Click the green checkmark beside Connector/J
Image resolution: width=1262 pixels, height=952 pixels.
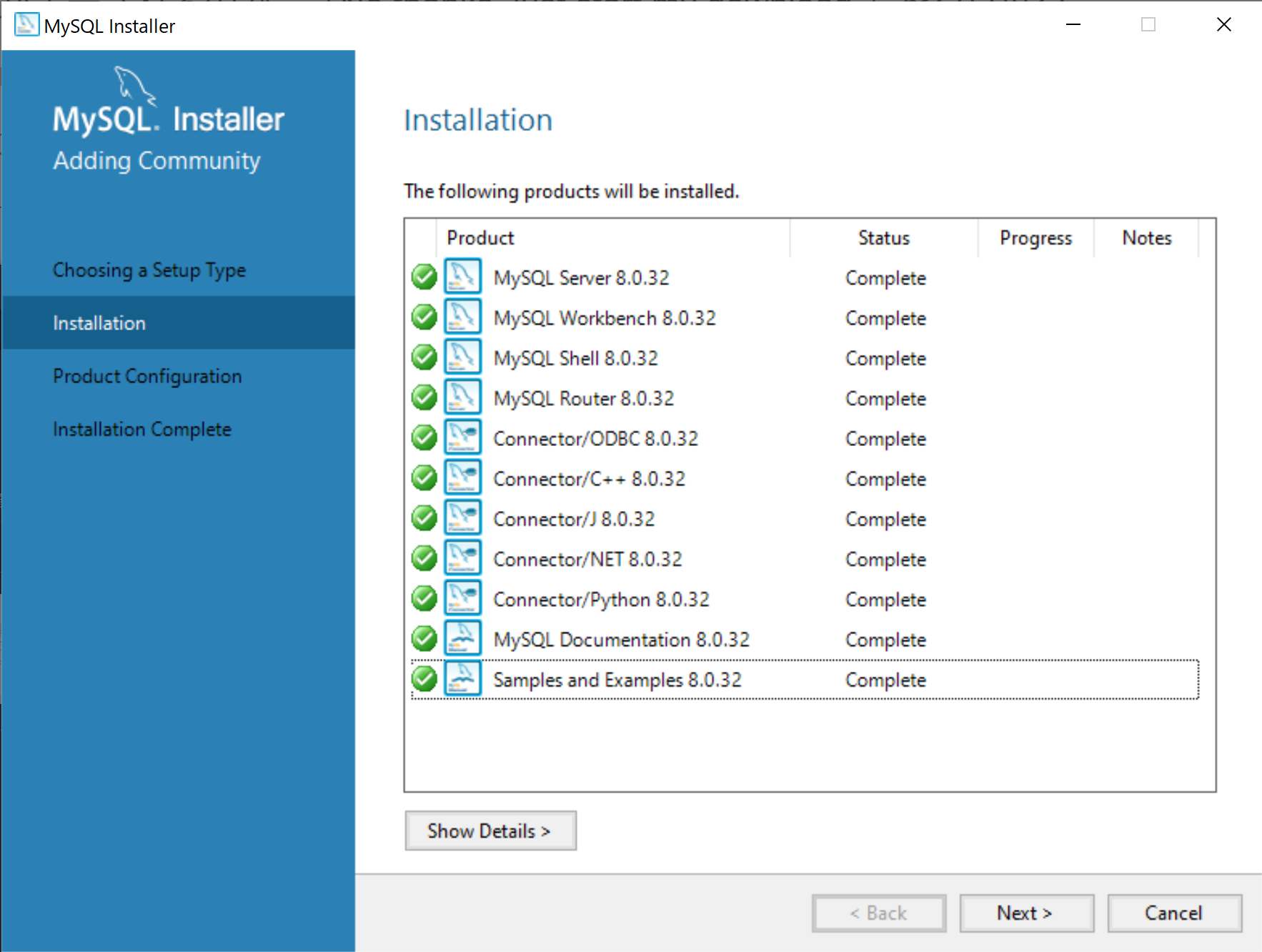pos(424,518)
